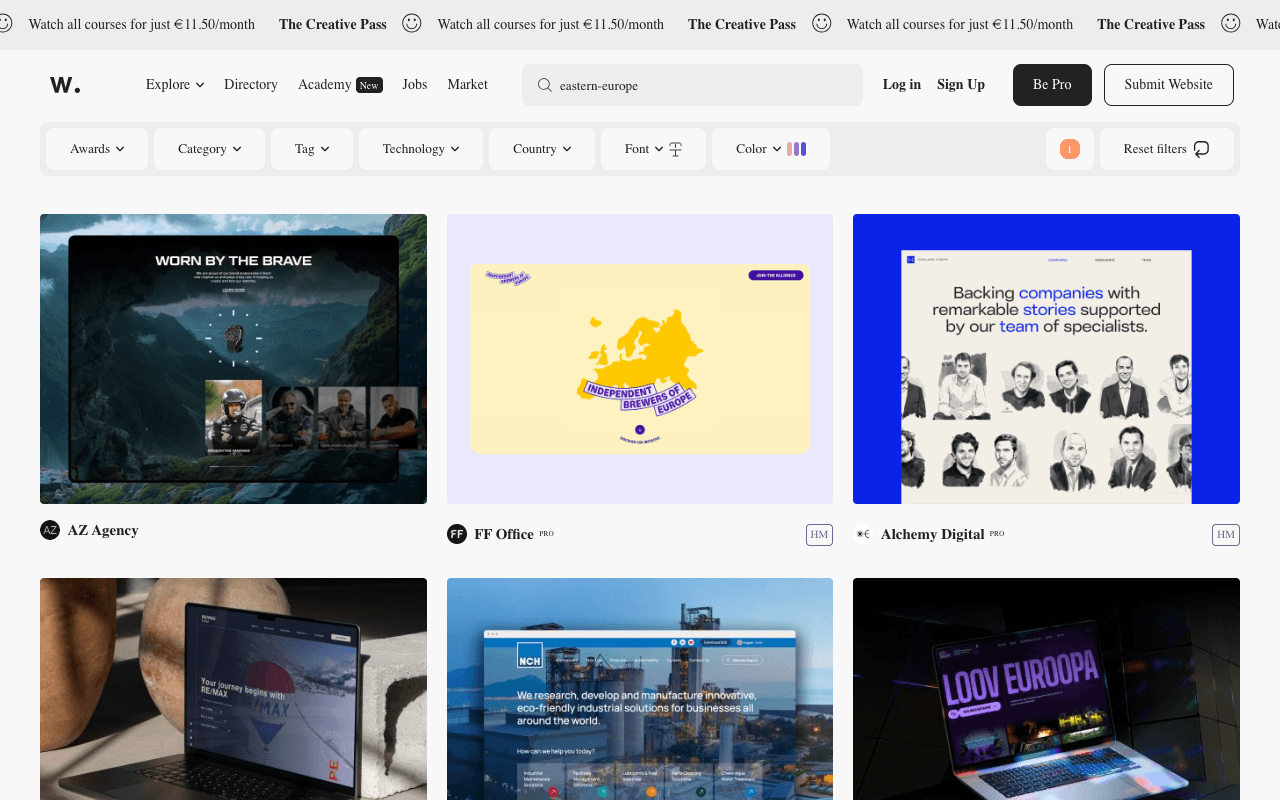This screenshot has width=1280, height=800.
Task: Click the PRO label next to FF Office
Action: point(546,533)
